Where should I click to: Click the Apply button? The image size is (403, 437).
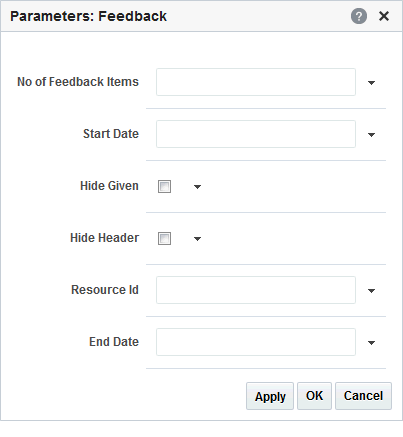[x=270, y=396]
